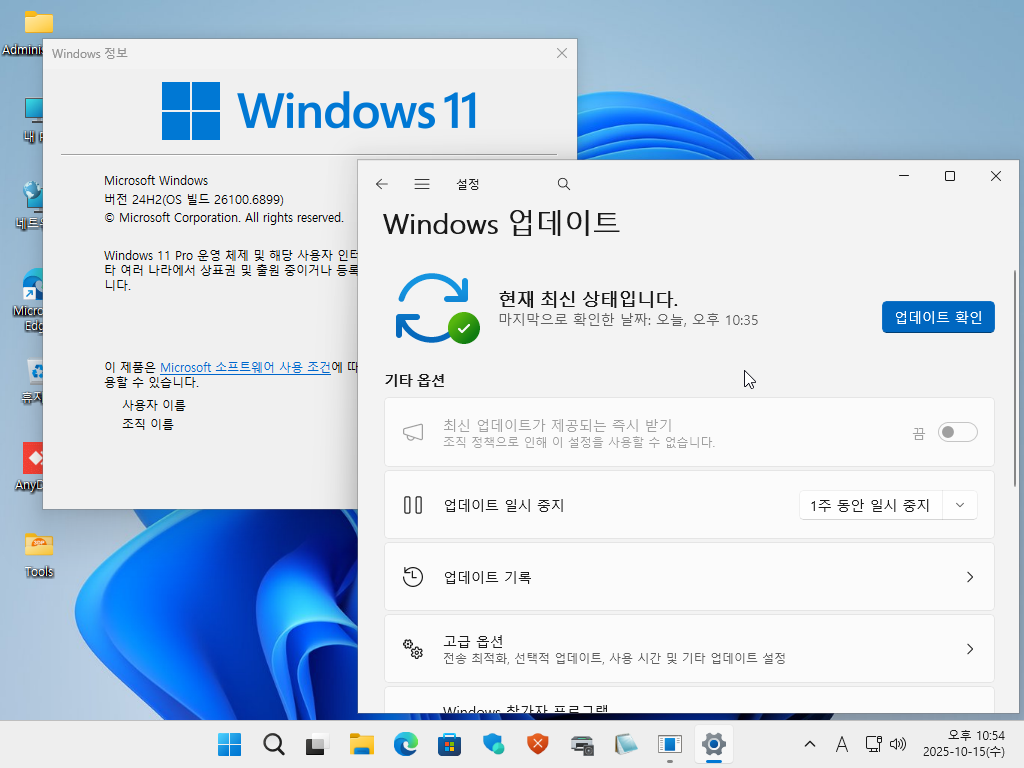1024x768 pixels.
Task: Show hidden tray icons chevron
Action: click(x=810, y=744)
